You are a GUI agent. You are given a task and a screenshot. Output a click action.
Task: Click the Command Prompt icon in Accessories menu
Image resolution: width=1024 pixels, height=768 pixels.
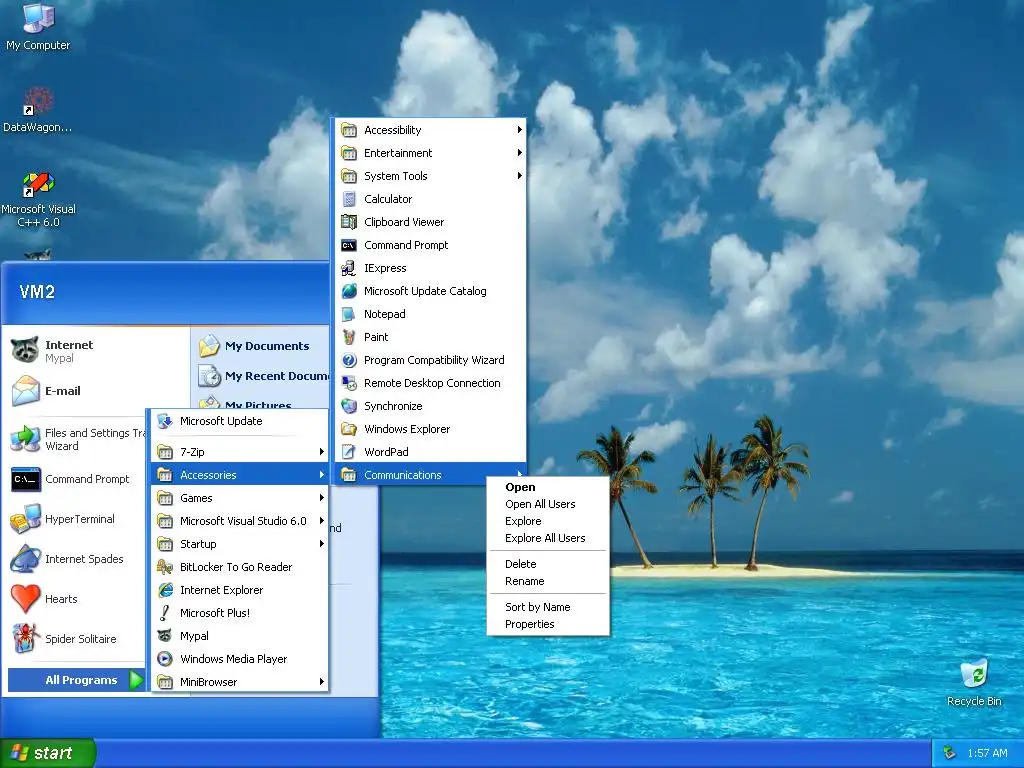tap(349, 245)
